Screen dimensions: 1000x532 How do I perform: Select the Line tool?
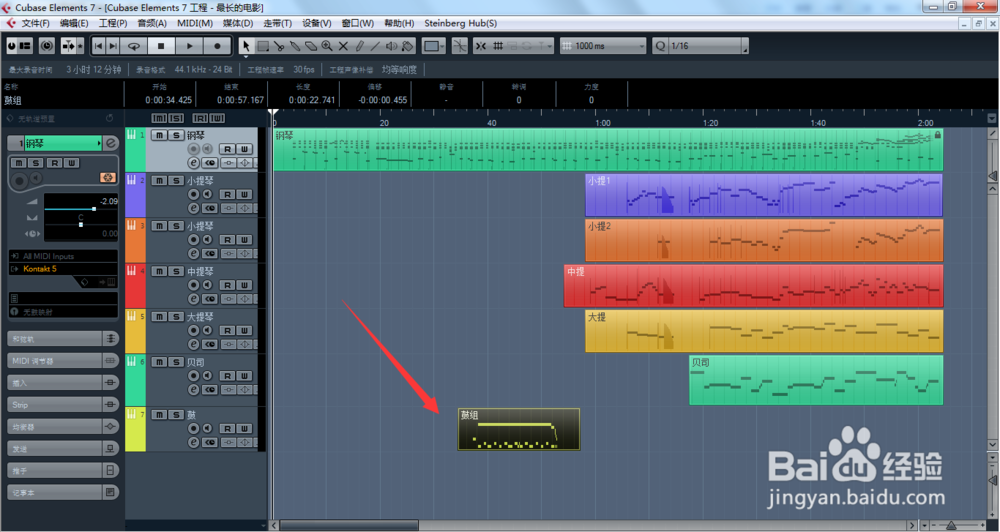click(375, 46)
